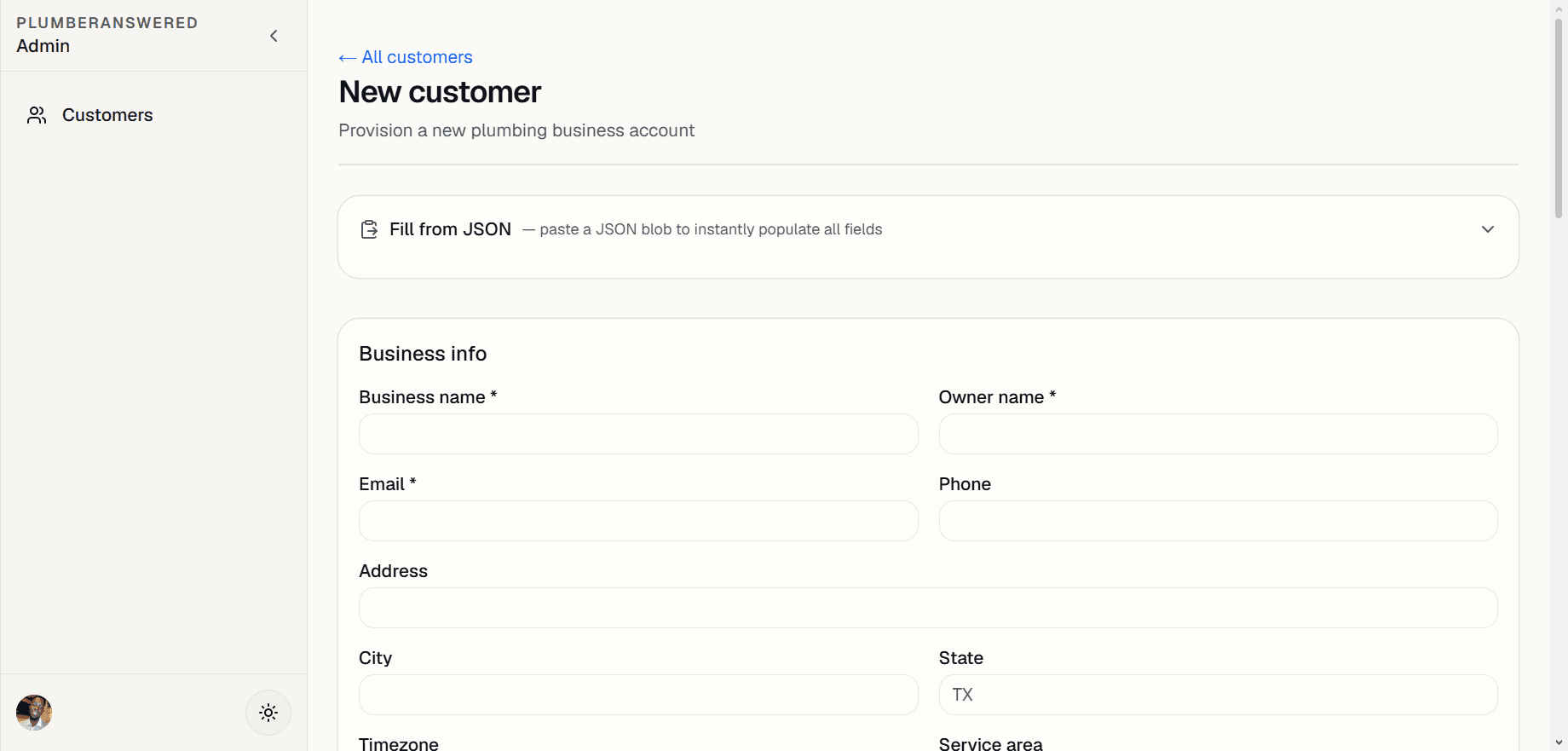The image size is (1568, 751).
Task: Click the Fill from JSON clipboard icon
Action: pyautogui.click(x=369, y=229)
